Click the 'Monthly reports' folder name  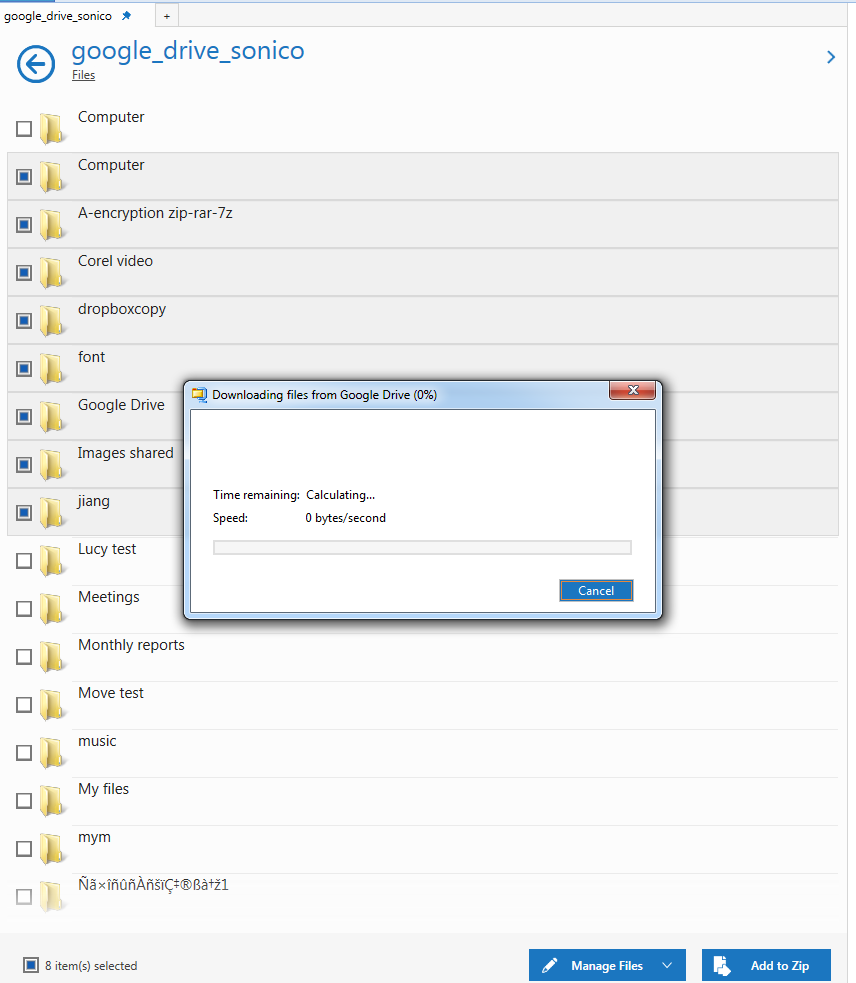[x=131, y=645]
